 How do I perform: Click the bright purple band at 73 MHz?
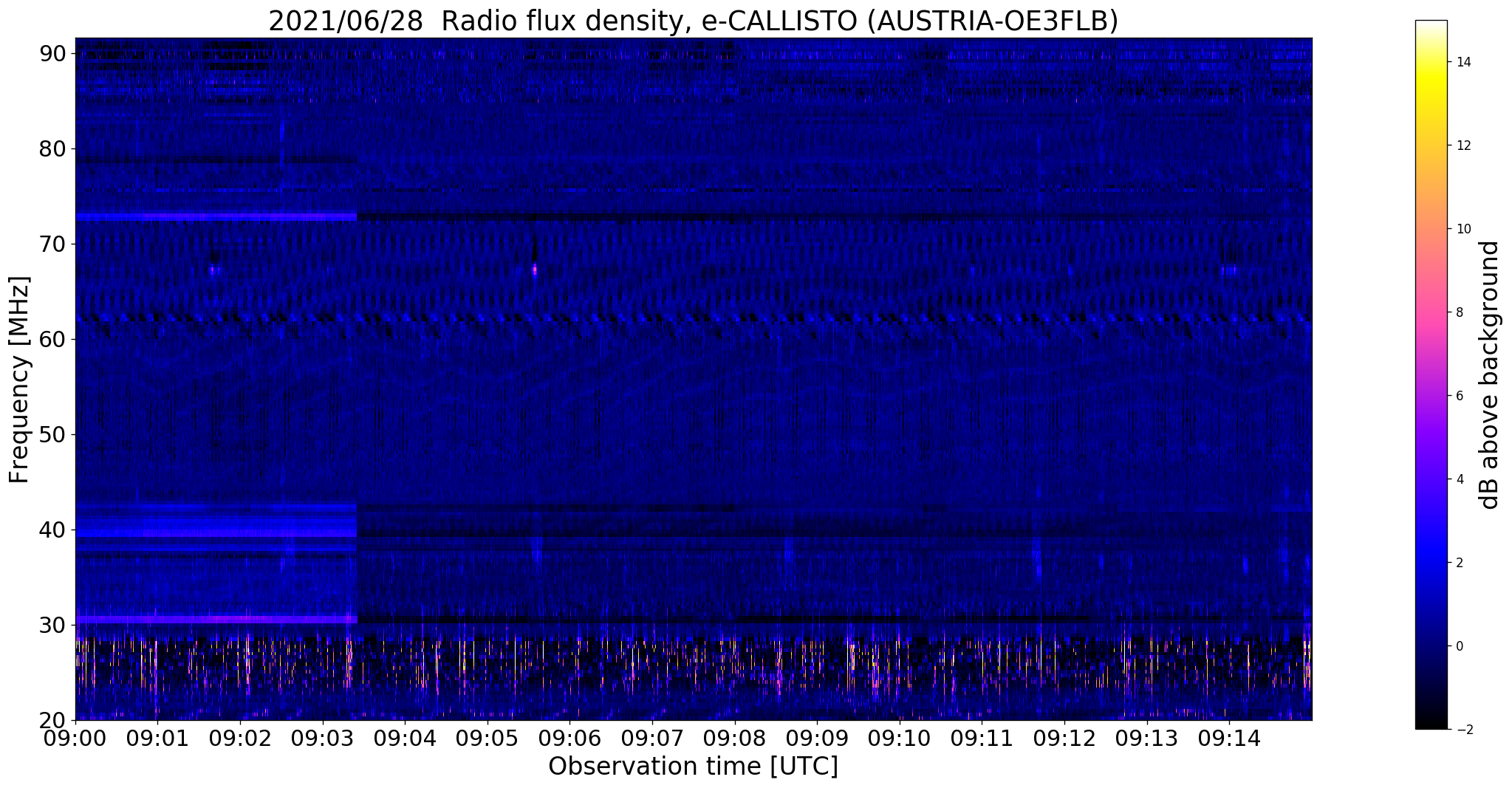click(214, 217)
